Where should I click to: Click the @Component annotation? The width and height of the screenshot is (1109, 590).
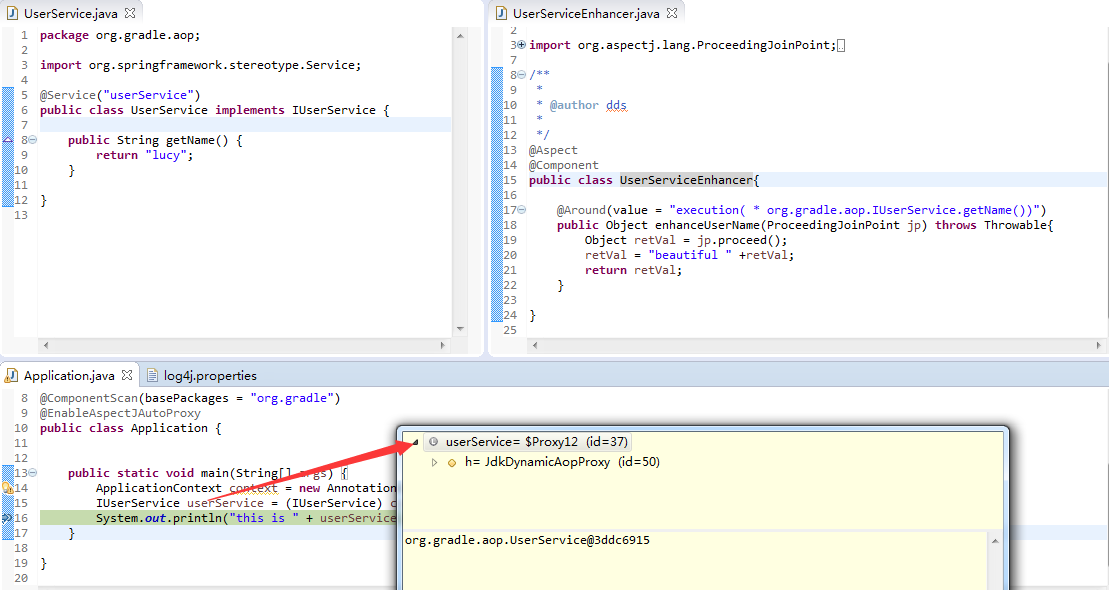(x=564, y=165)
